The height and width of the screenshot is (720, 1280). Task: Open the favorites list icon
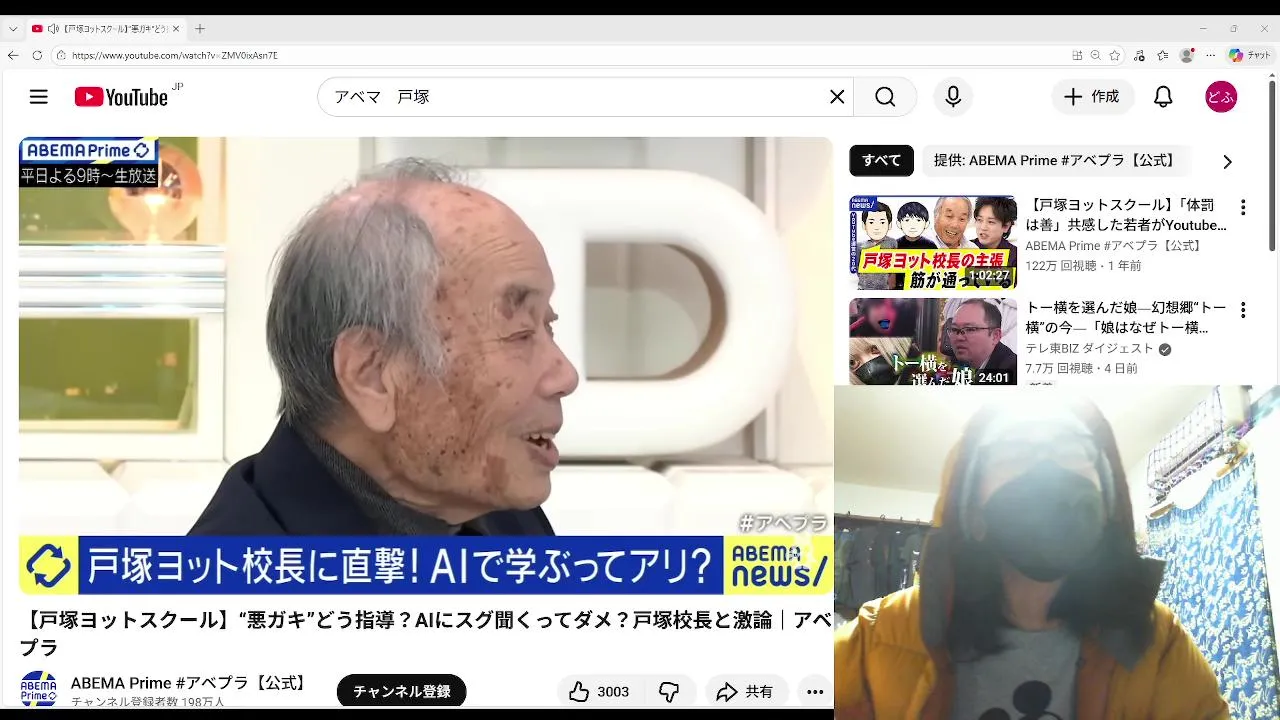click(x=1163, y=55)
